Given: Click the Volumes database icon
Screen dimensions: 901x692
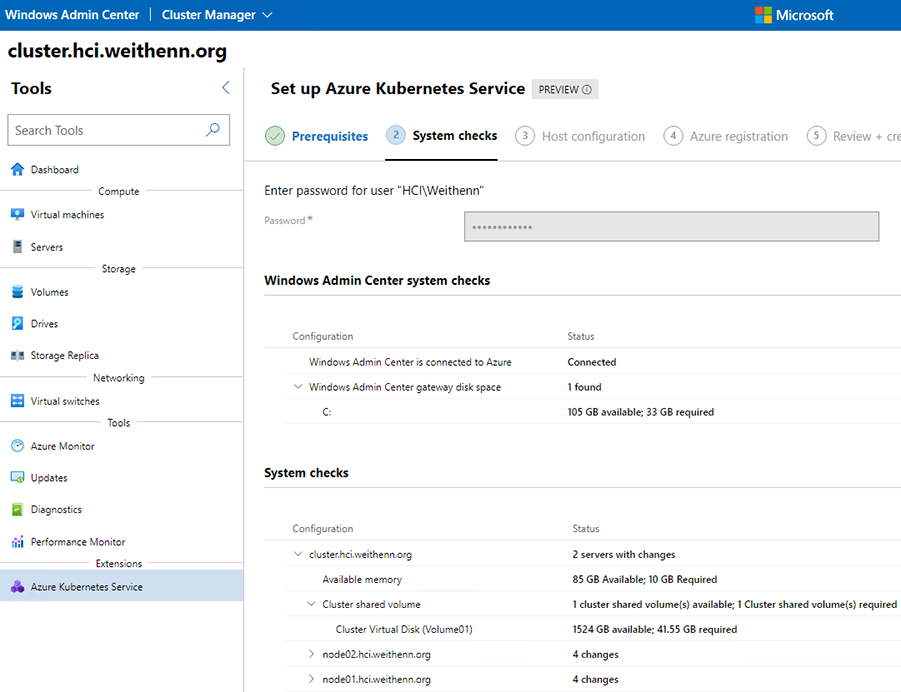Looking at the screenshot, I should [x=17, y=291].
